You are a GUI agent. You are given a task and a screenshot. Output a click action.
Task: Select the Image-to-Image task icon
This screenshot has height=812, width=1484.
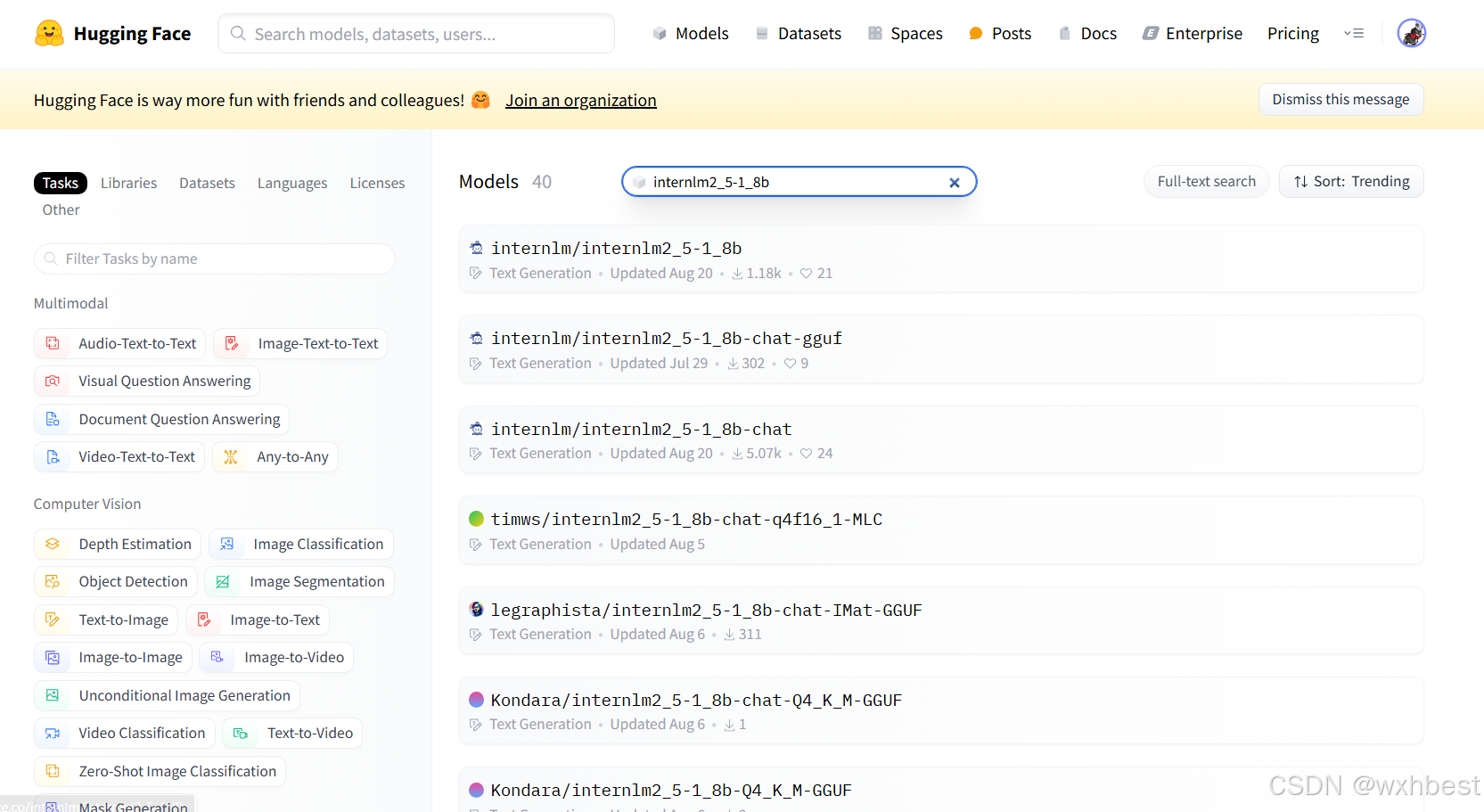click(53, 657)
